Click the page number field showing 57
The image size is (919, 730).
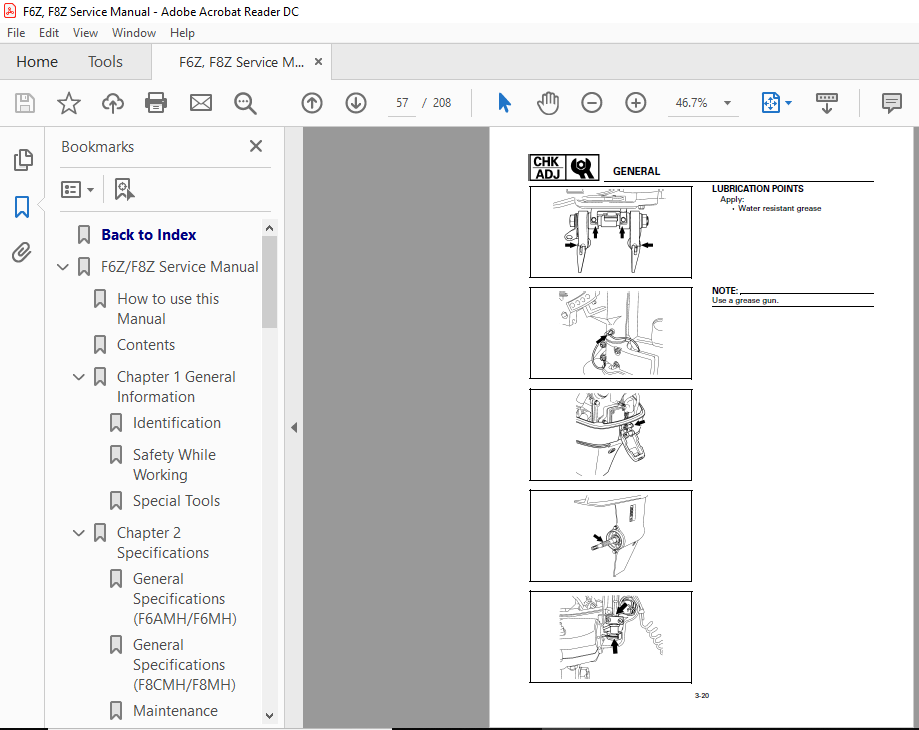pos(402,103)
